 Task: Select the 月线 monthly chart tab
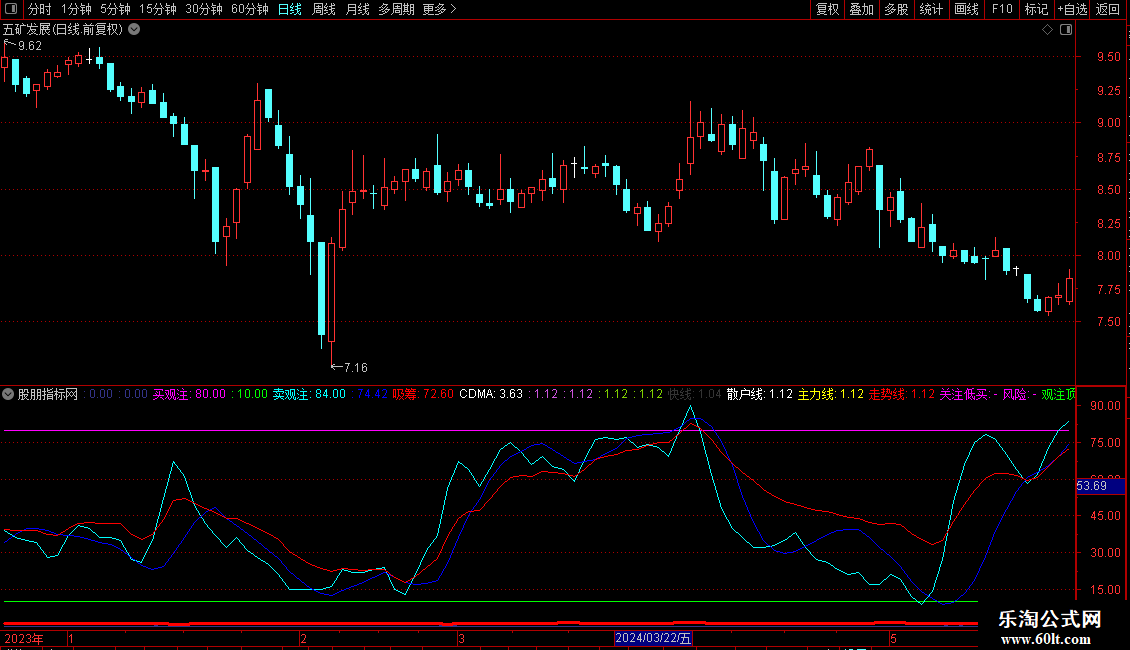(x=357, y=9)
